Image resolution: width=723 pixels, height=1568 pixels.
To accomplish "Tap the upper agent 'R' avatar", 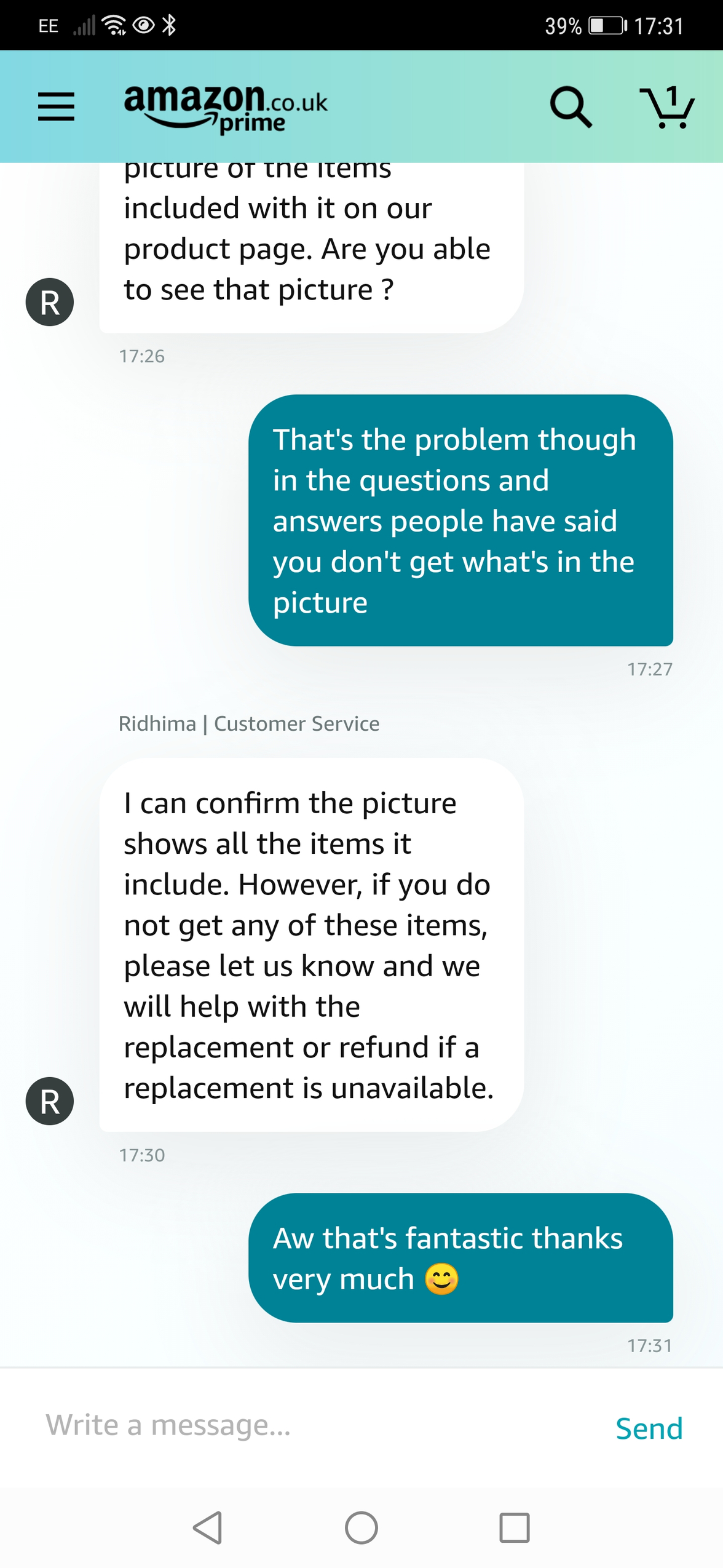I will point(50,302).
